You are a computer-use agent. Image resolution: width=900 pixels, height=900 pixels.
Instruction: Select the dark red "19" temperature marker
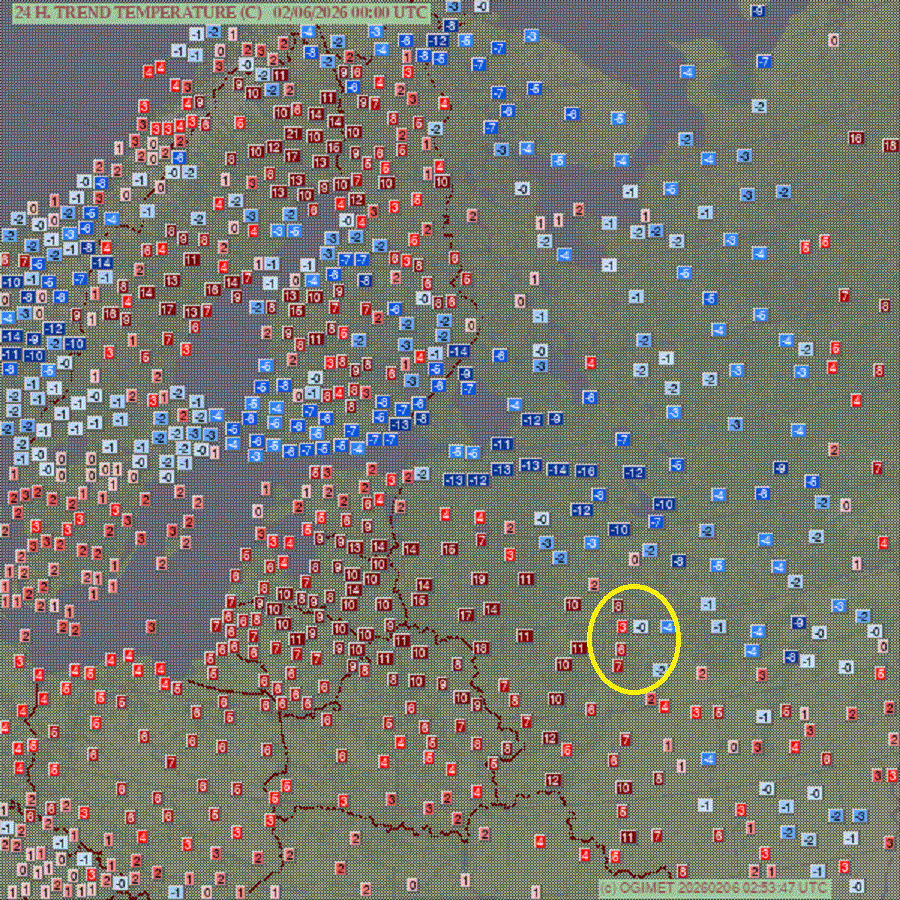pos(479,579)
